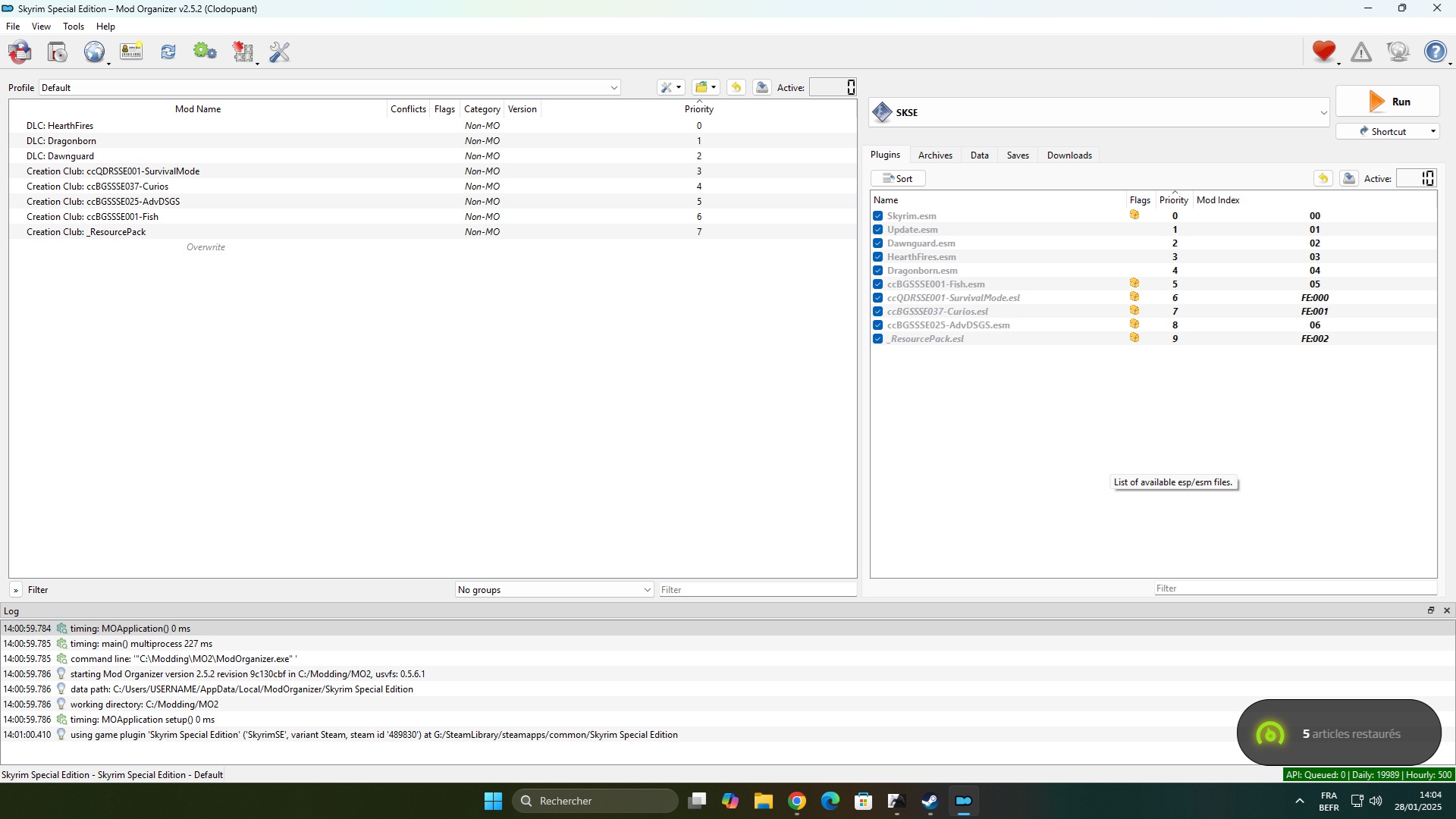Open the Shortcut dropdown button

pyautogui.click(x=1387, y=131)
